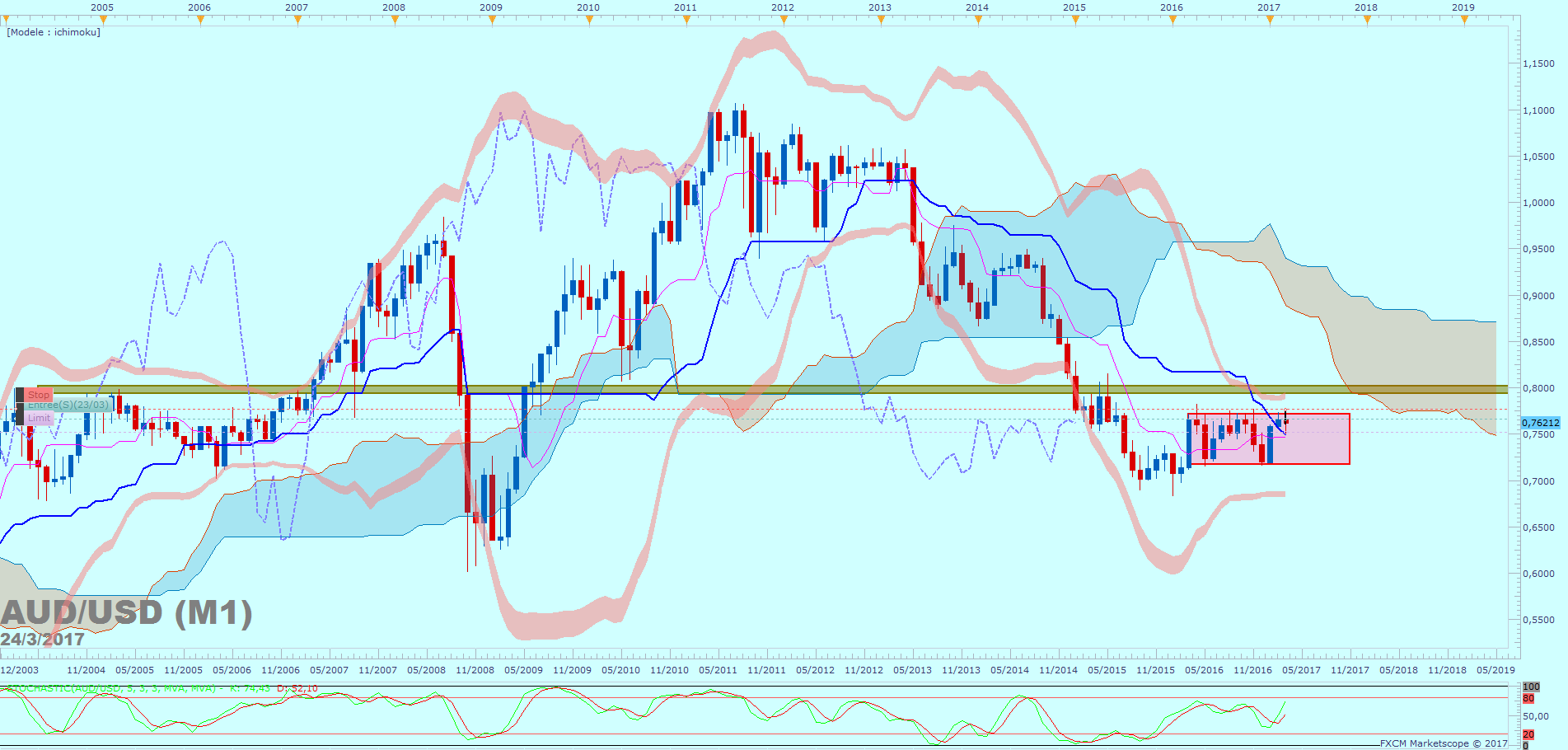Click the stochastic D: 52,10 value
The width and height of the screenshot is (1568, 750).
[x=297, y=688]
